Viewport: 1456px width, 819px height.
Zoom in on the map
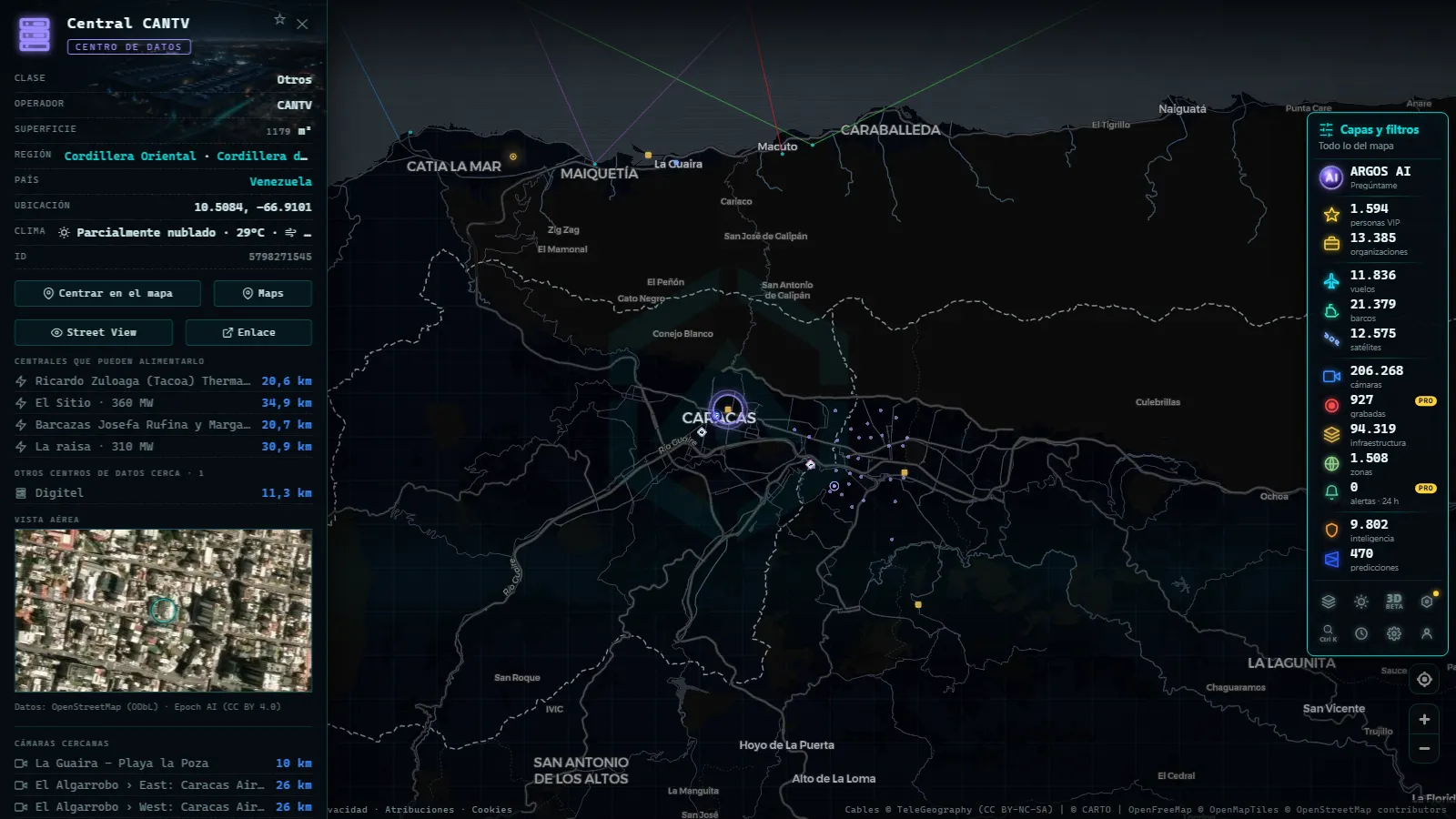click(1424, 719)
